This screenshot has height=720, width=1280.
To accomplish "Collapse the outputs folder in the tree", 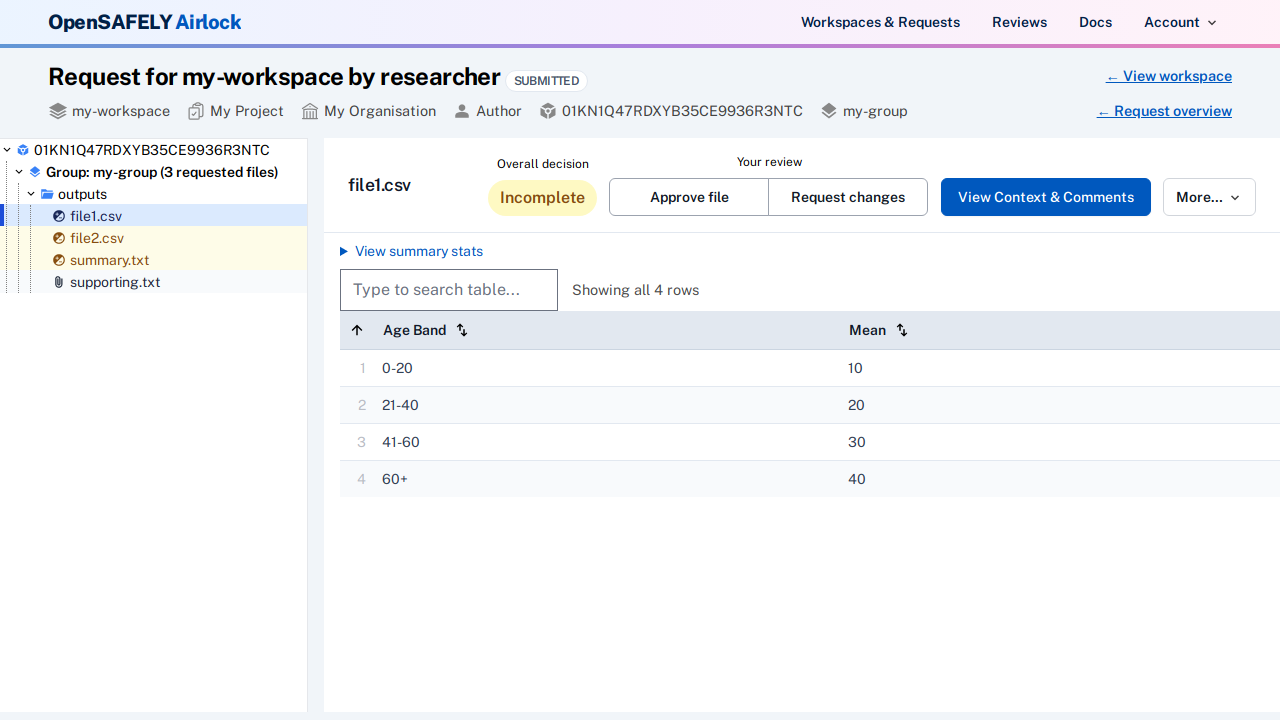I will (x=31, y=194).
